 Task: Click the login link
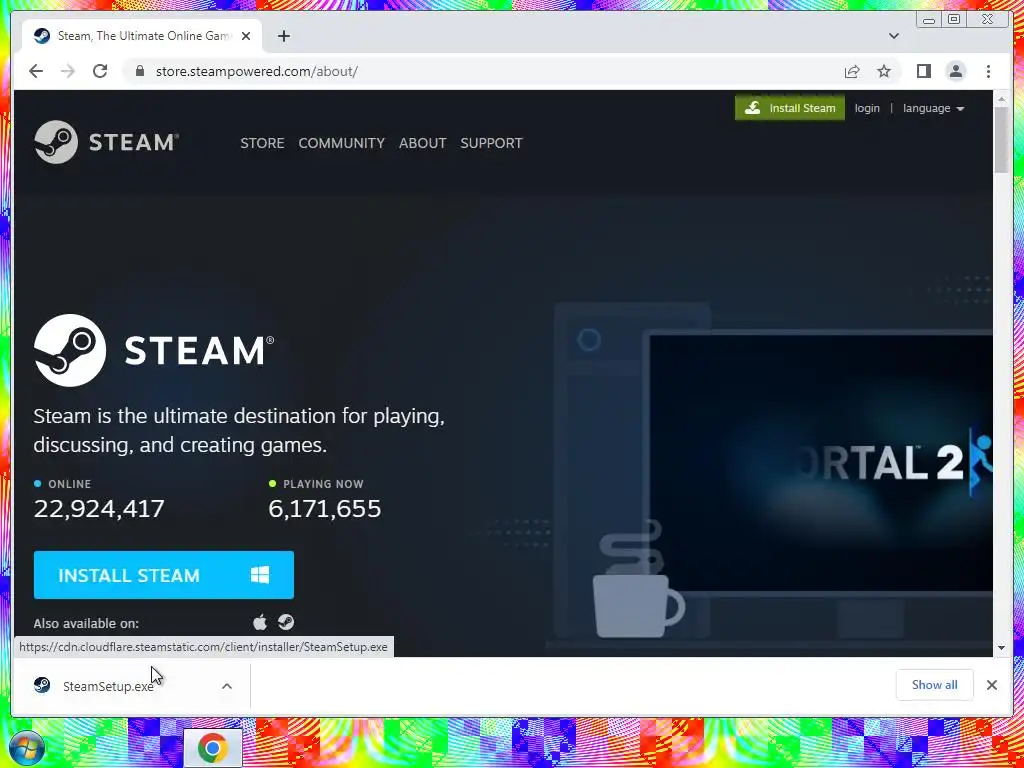pos(867,108)
